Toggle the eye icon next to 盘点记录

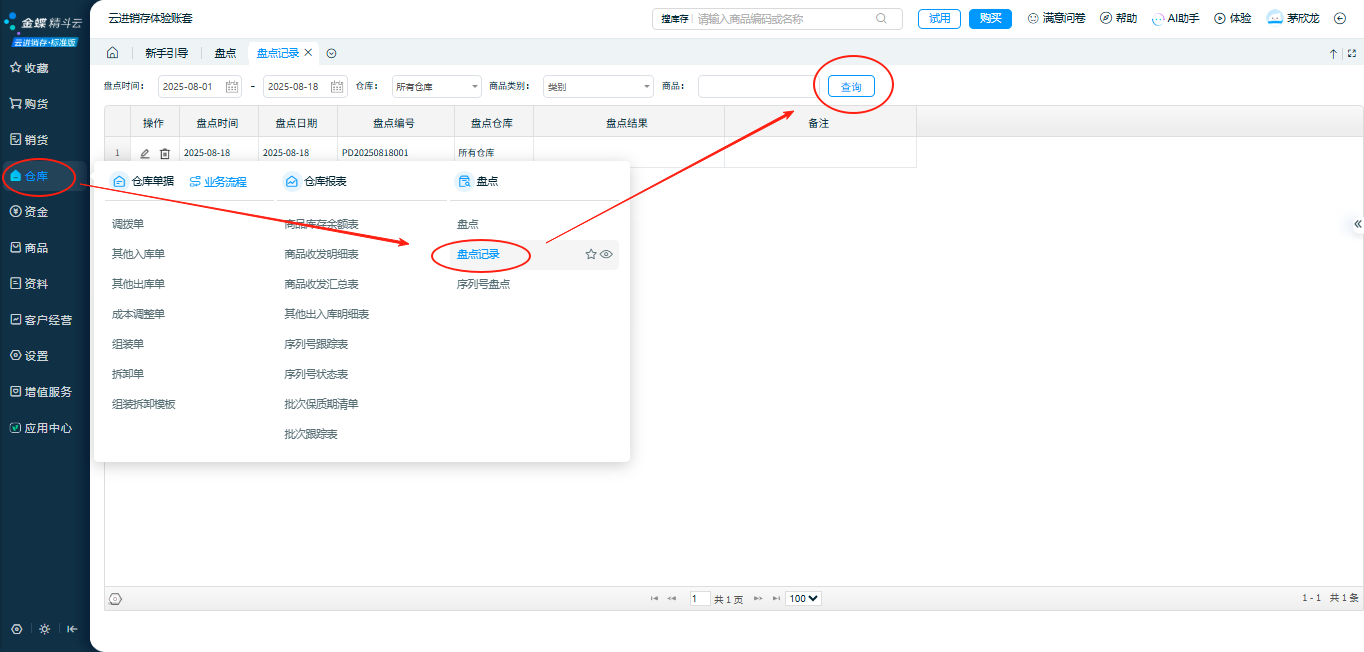[x=606, y=255]
